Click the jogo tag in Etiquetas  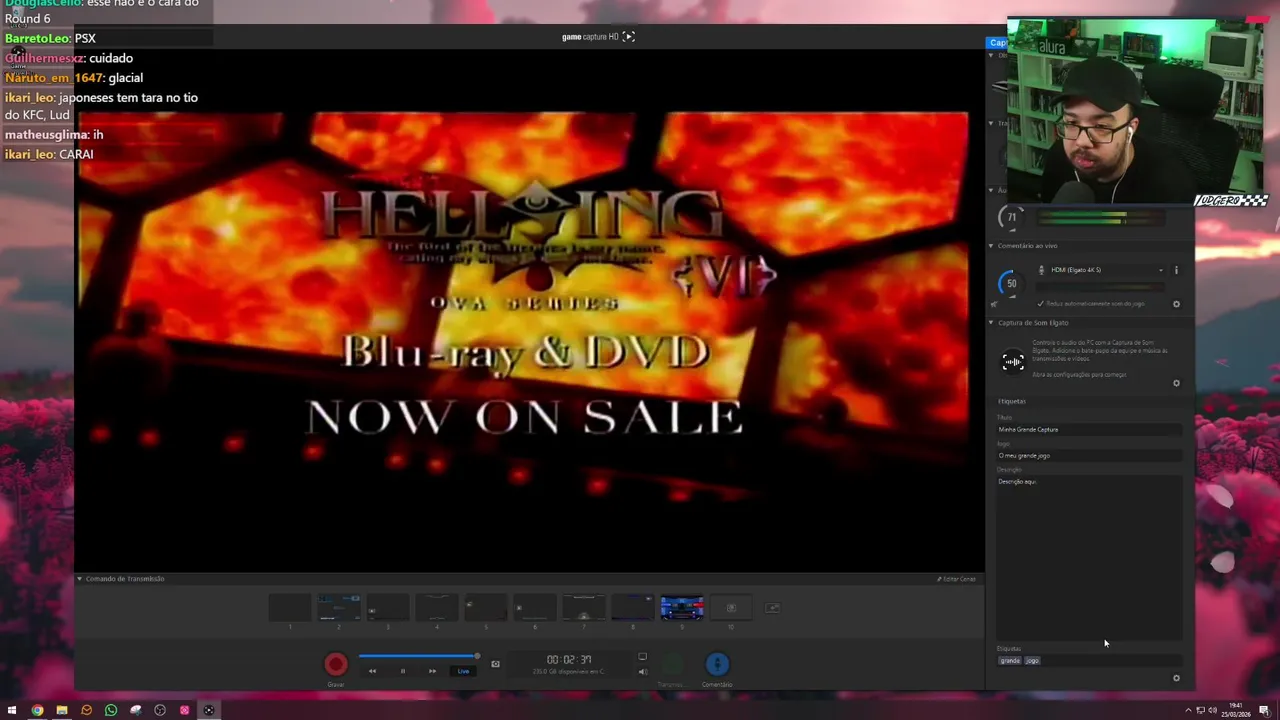point(1032,661)
